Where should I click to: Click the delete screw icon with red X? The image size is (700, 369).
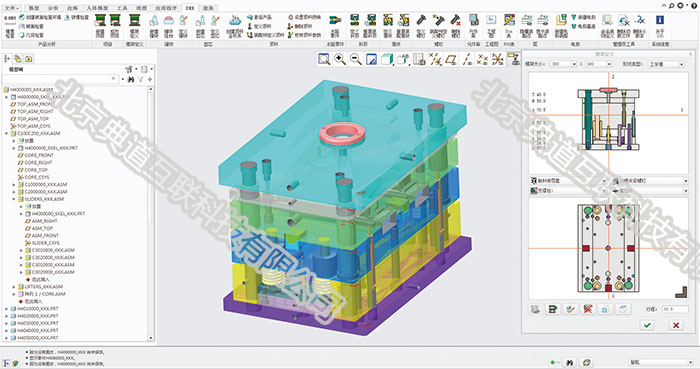455,26
